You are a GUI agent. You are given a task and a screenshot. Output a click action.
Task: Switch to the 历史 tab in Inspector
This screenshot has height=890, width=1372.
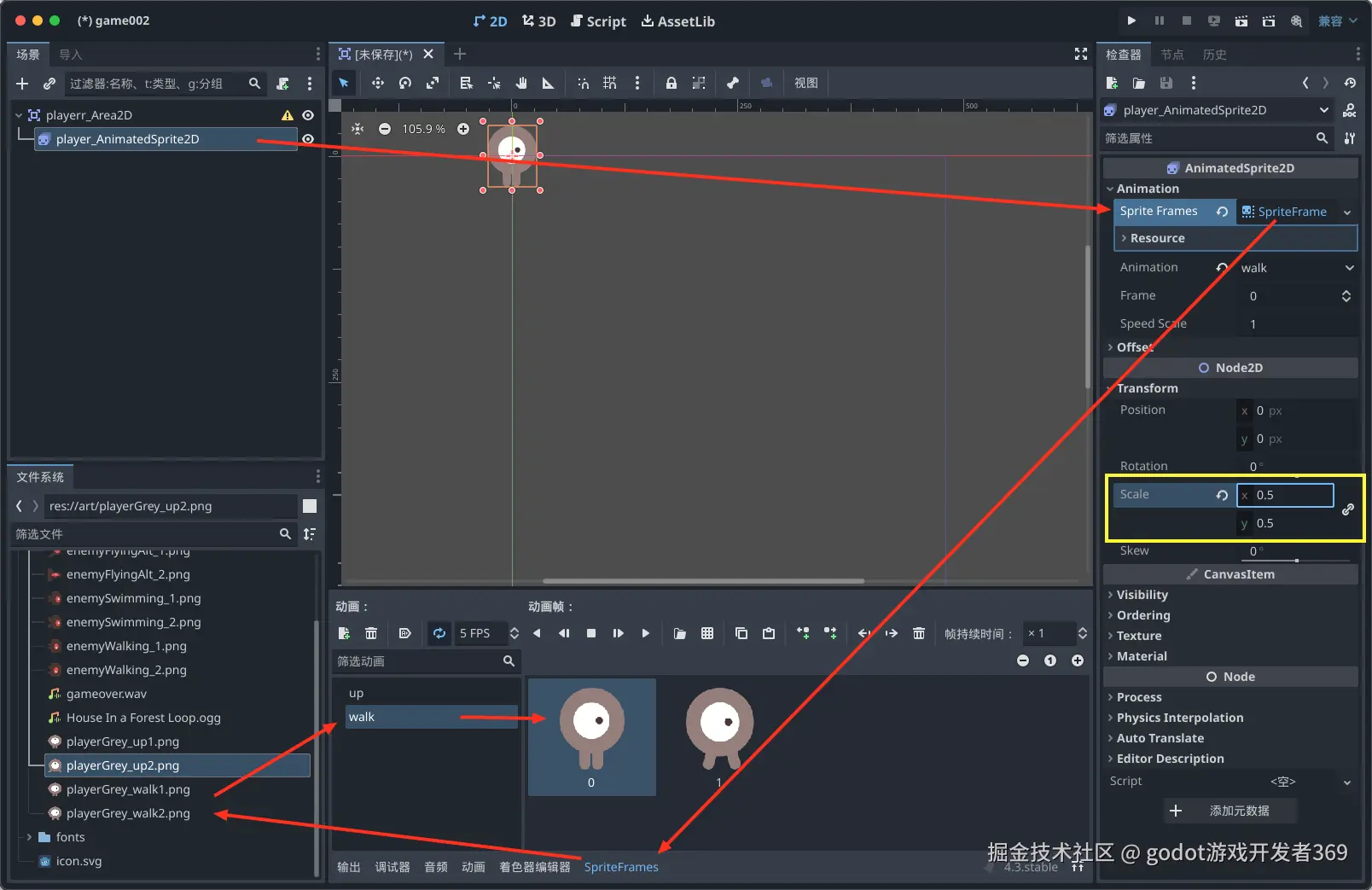pos(1215,55)
